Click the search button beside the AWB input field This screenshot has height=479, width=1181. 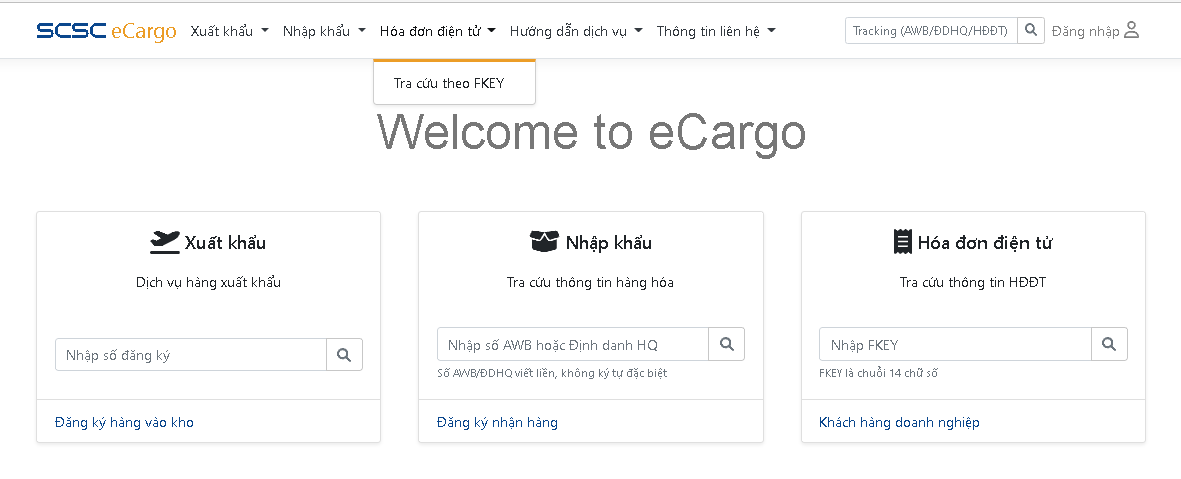[x=727, y=344]
